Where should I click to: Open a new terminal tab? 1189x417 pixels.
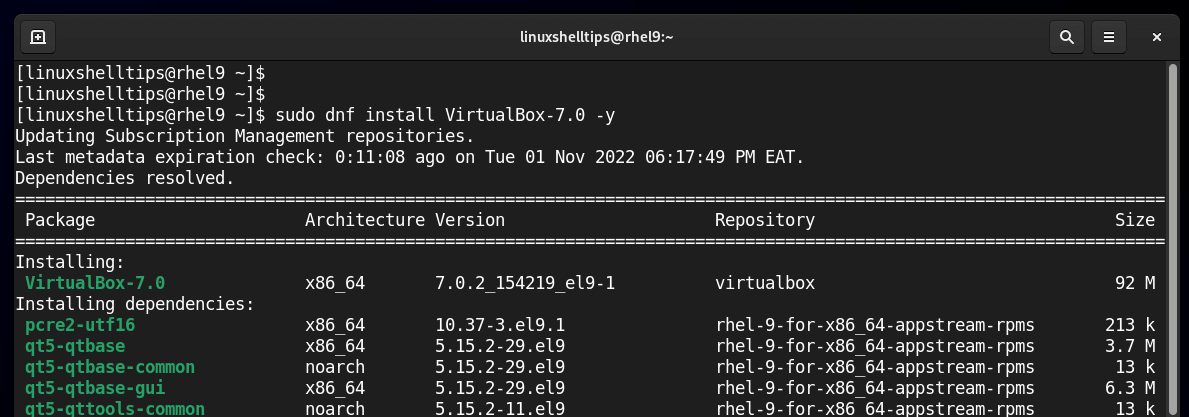pos(38,37)
